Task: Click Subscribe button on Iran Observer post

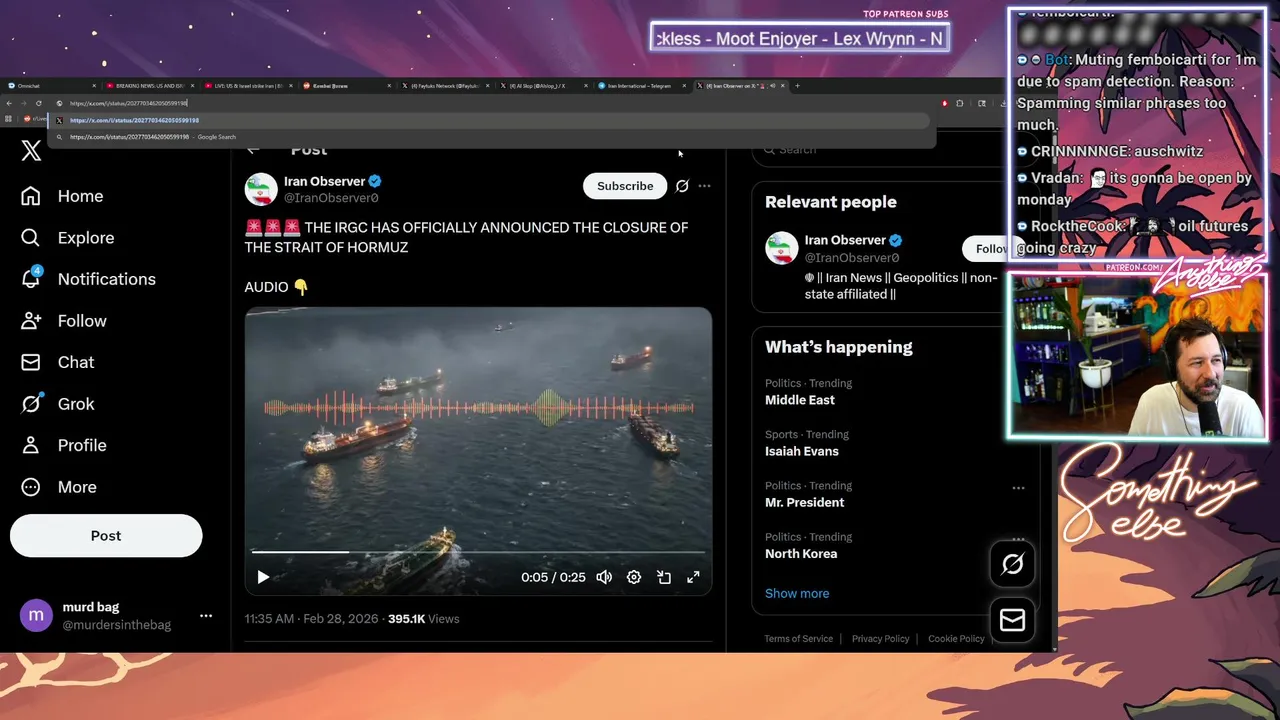Action: [625, 186]
